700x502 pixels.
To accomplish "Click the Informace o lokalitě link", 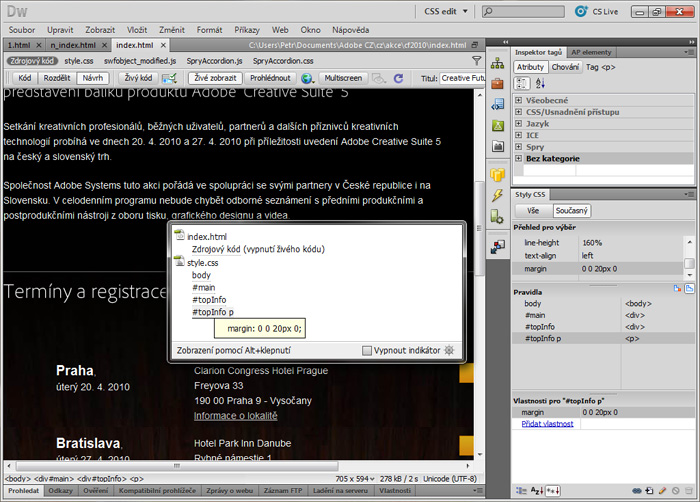I will [x=235, y=416].
